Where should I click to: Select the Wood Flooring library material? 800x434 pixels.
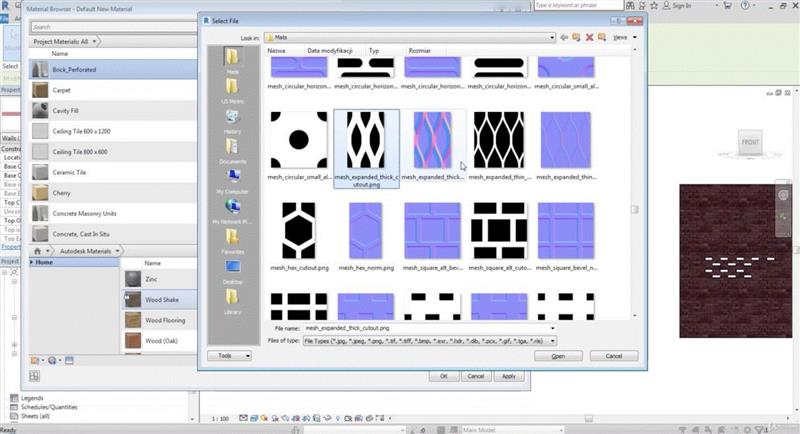159,320
